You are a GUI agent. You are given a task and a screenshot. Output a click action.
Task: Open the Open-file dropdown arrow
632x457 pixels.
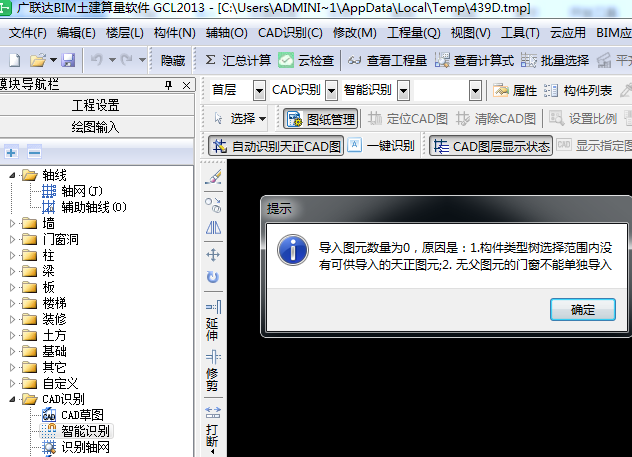coord(53,60)
